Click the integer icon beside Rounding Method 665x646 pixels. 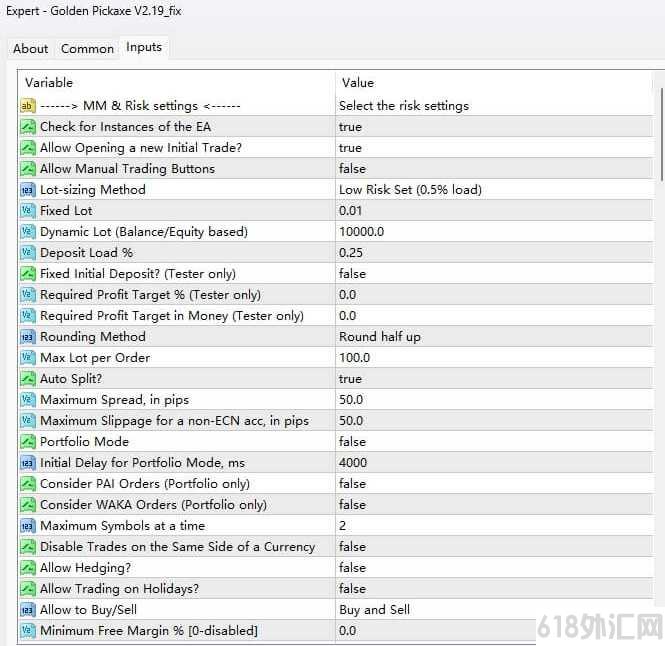28,337
